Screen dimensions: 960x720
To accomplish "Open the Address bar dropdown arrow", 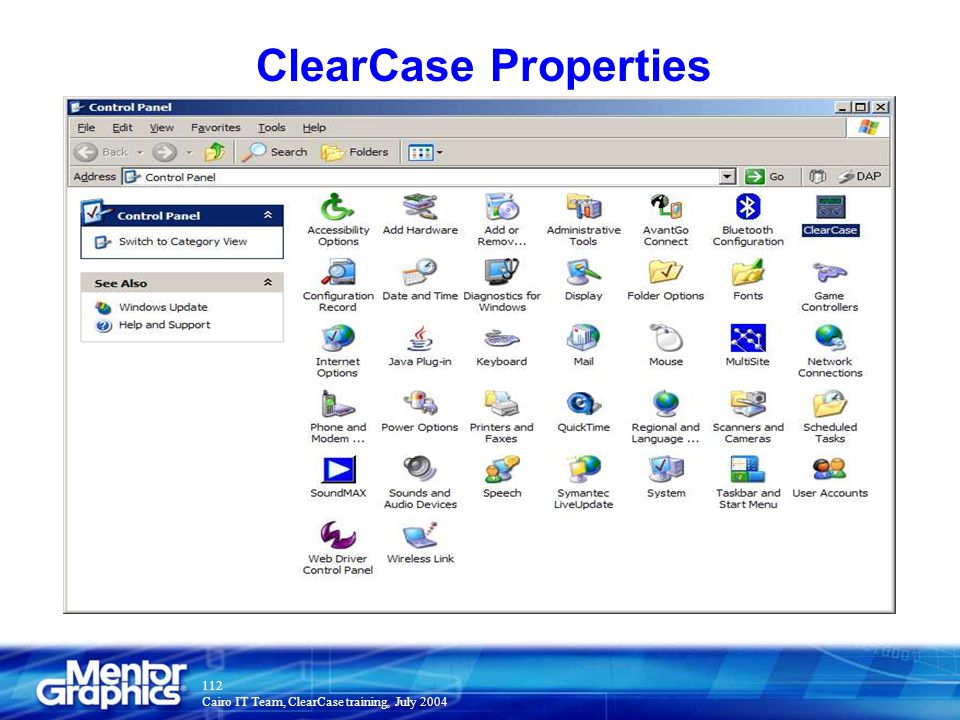I will coord(727,177).
